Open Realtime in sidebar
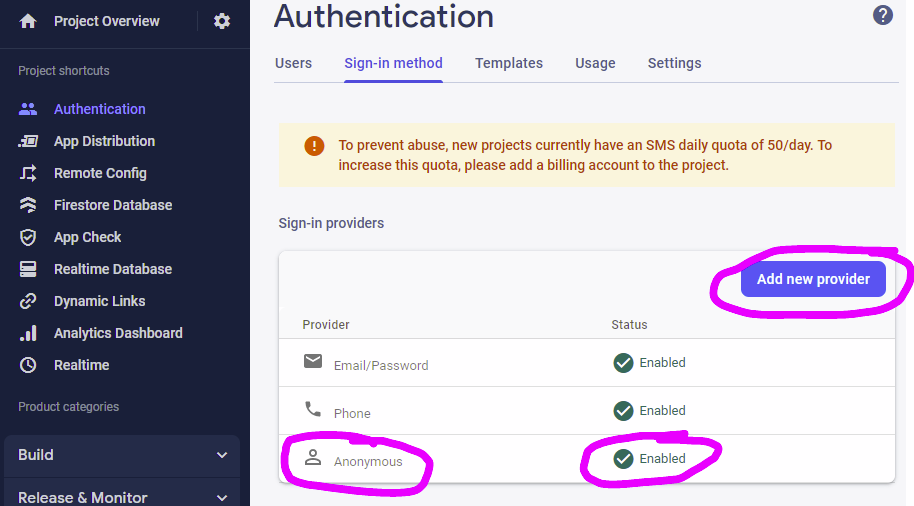914x506 pixels. point(82,366)
